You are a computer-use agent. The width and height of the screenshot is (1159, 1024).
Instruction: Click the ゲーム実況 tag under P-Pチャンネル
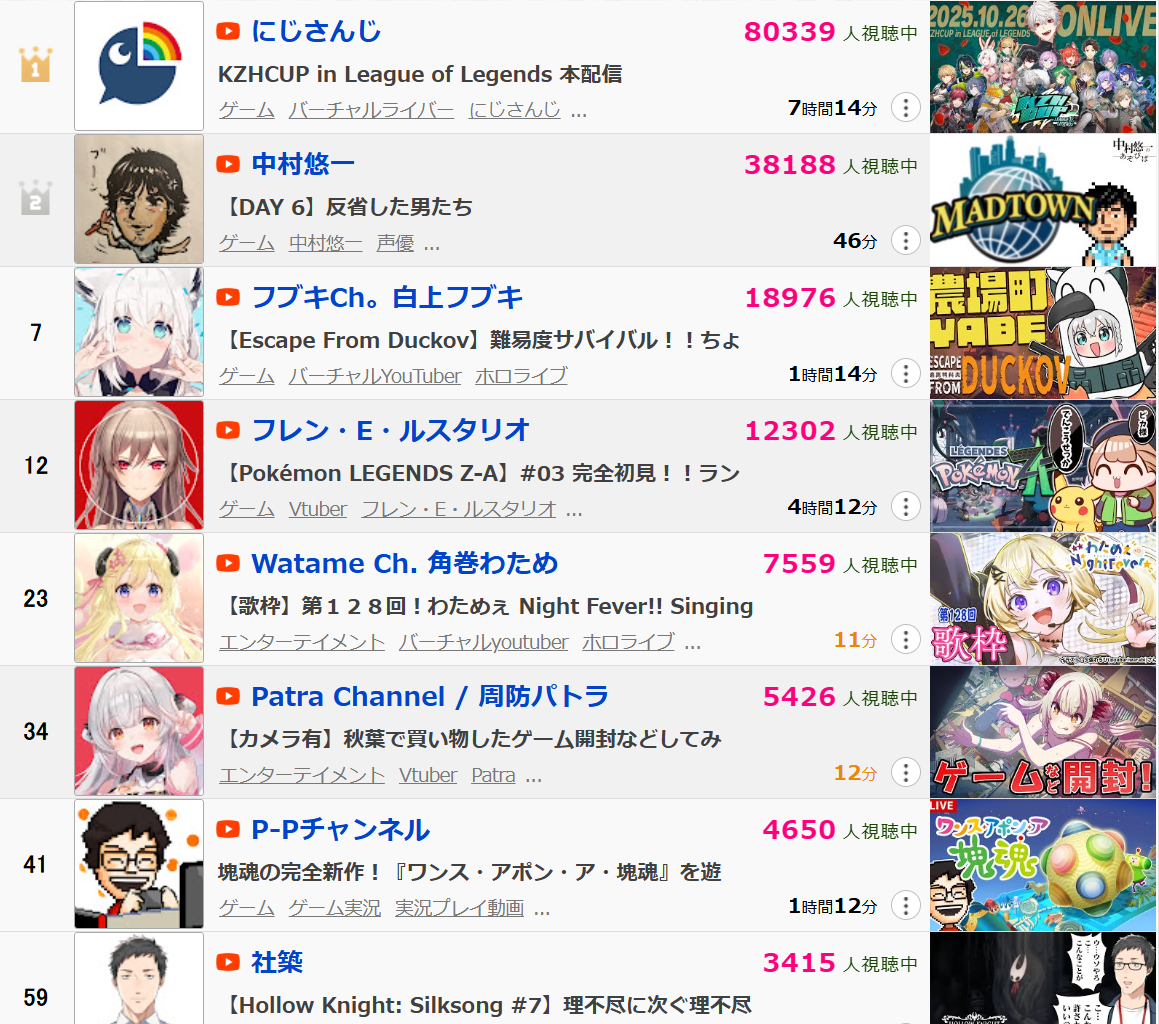point(334,908)
